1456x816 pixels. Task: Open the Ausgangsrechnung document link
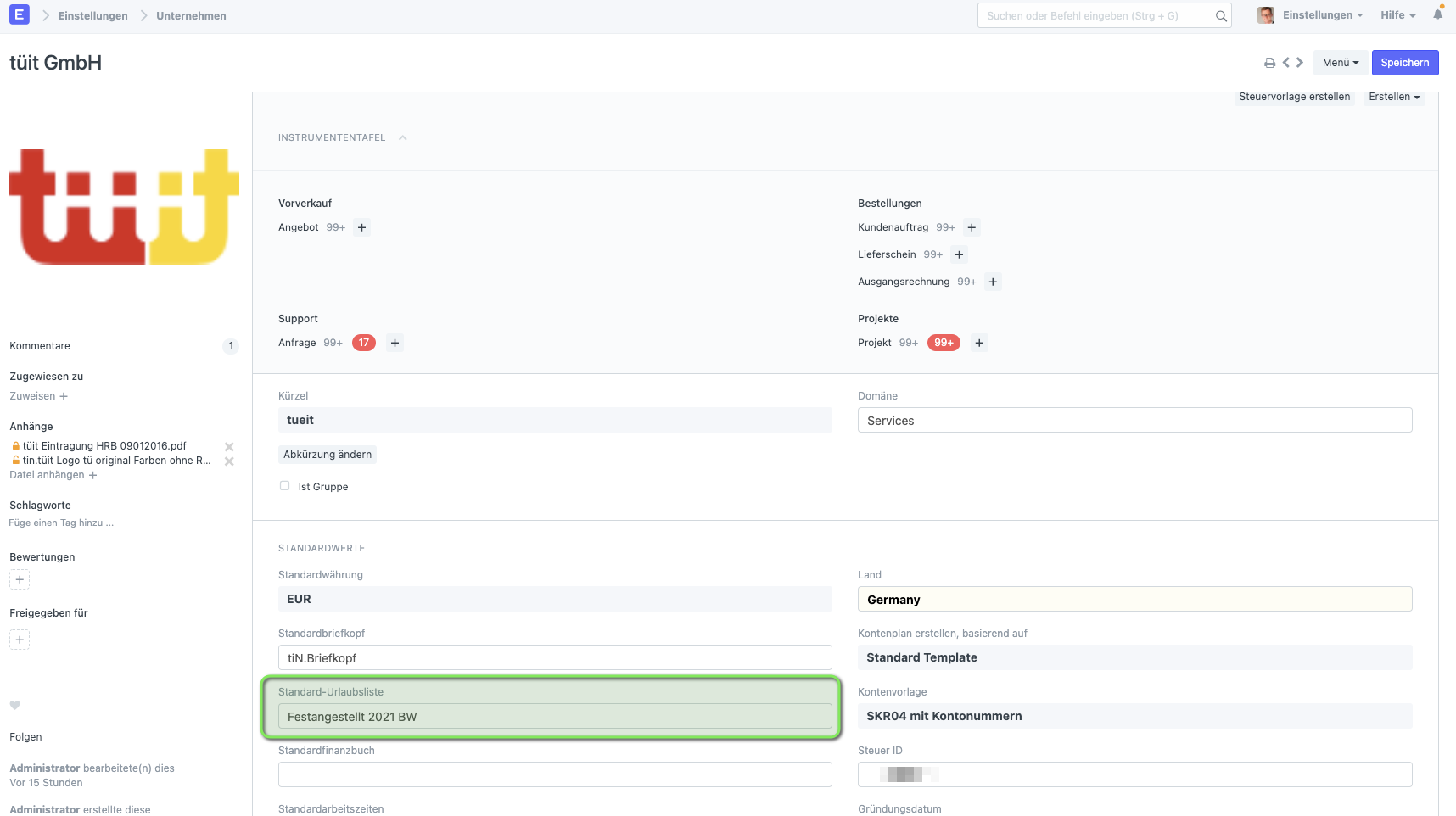click(904, 282)
